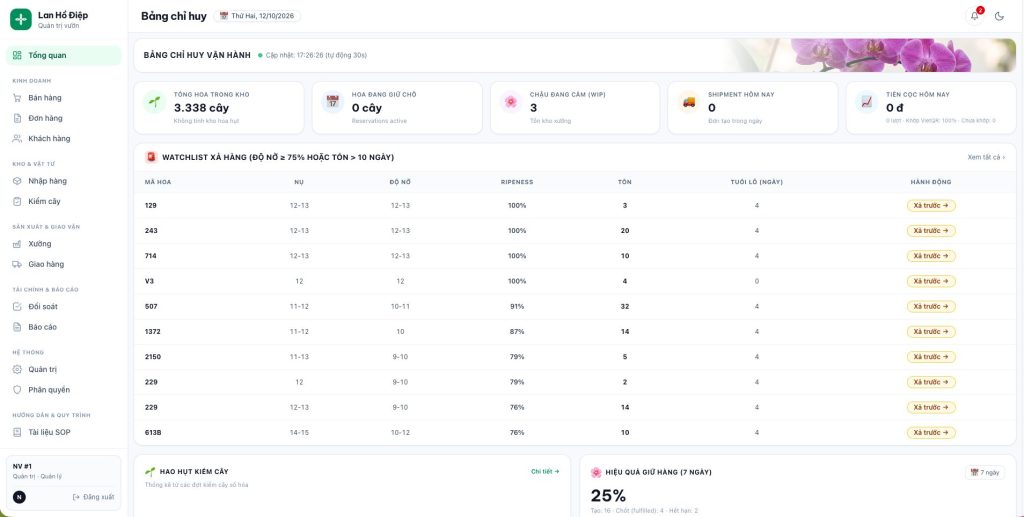Click the 91% ripeness value
Screen dimensions: 1024x517
[517, 306]
